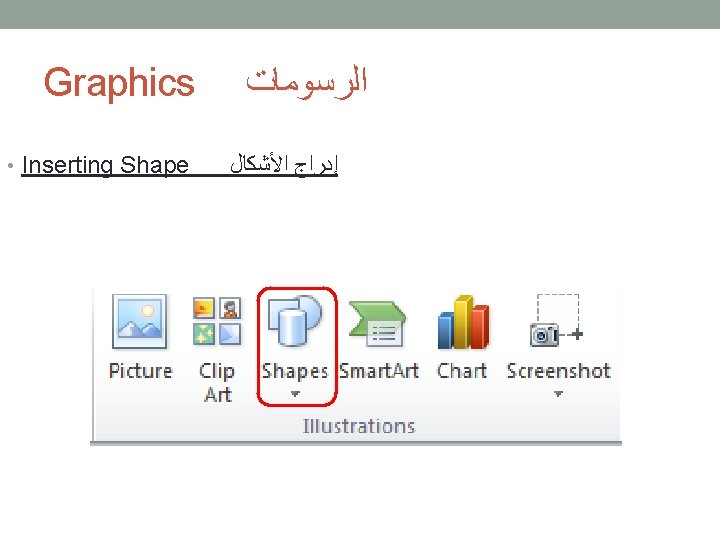Click the 'Picture' text label
The width and height of the screenshot is (720, 540).
[x=140, y=371]
